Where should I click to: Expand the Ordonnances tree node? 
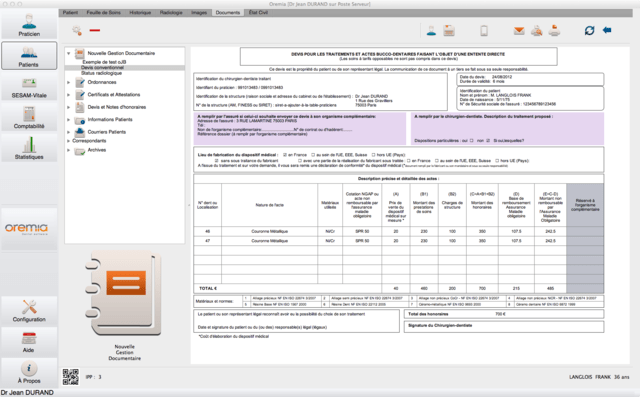tap(69, 82)
